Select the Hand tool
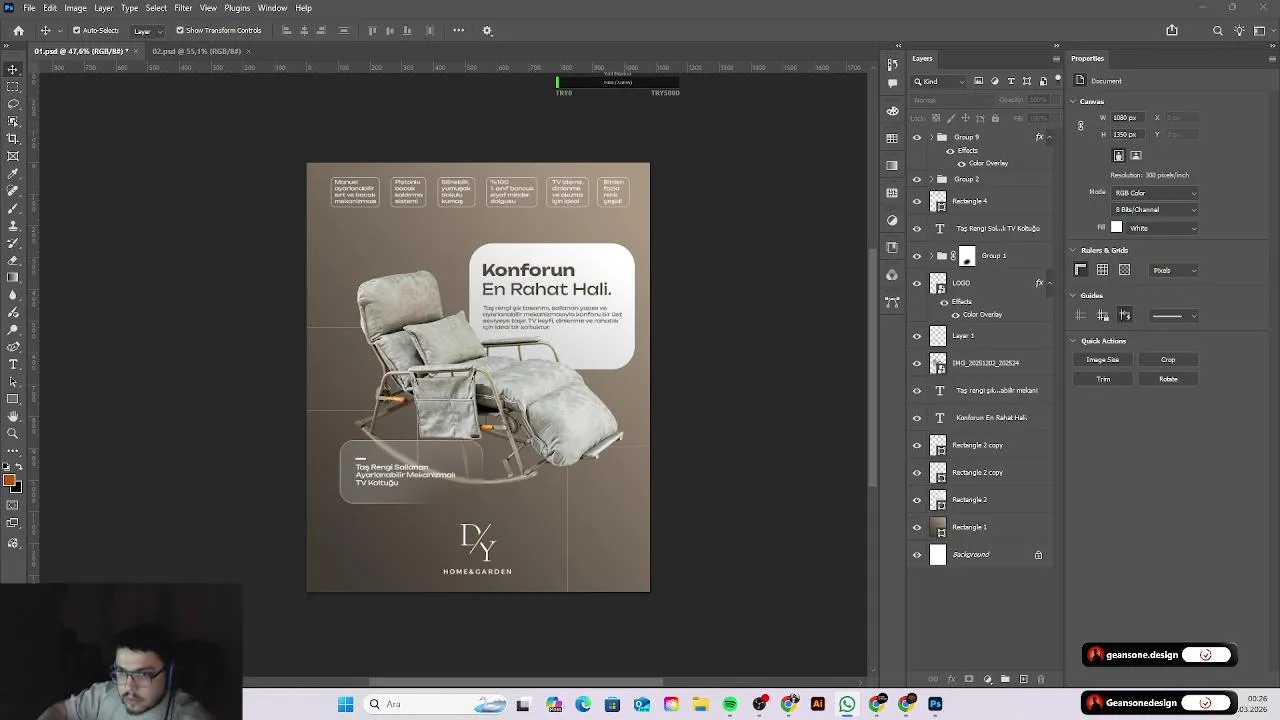This screenshot has height=720, width=1280. 13,416
